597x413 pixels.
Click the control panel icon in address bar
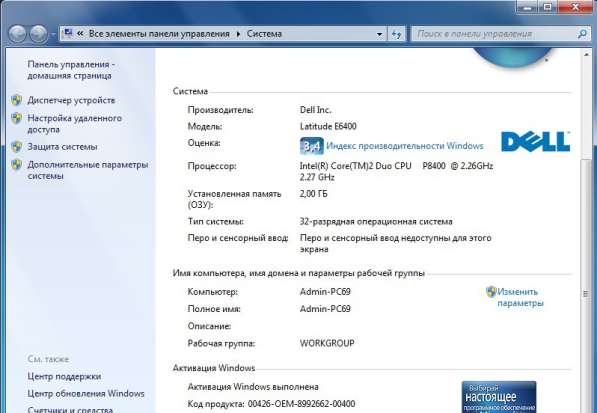68,33
